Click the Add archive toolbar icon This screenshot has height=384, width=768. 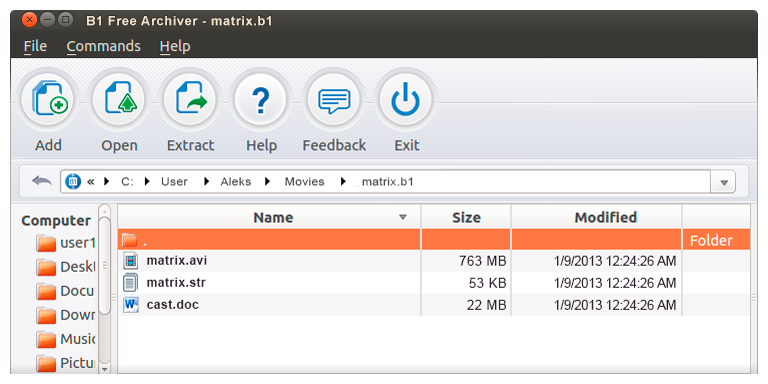click(x=48, y=100)
